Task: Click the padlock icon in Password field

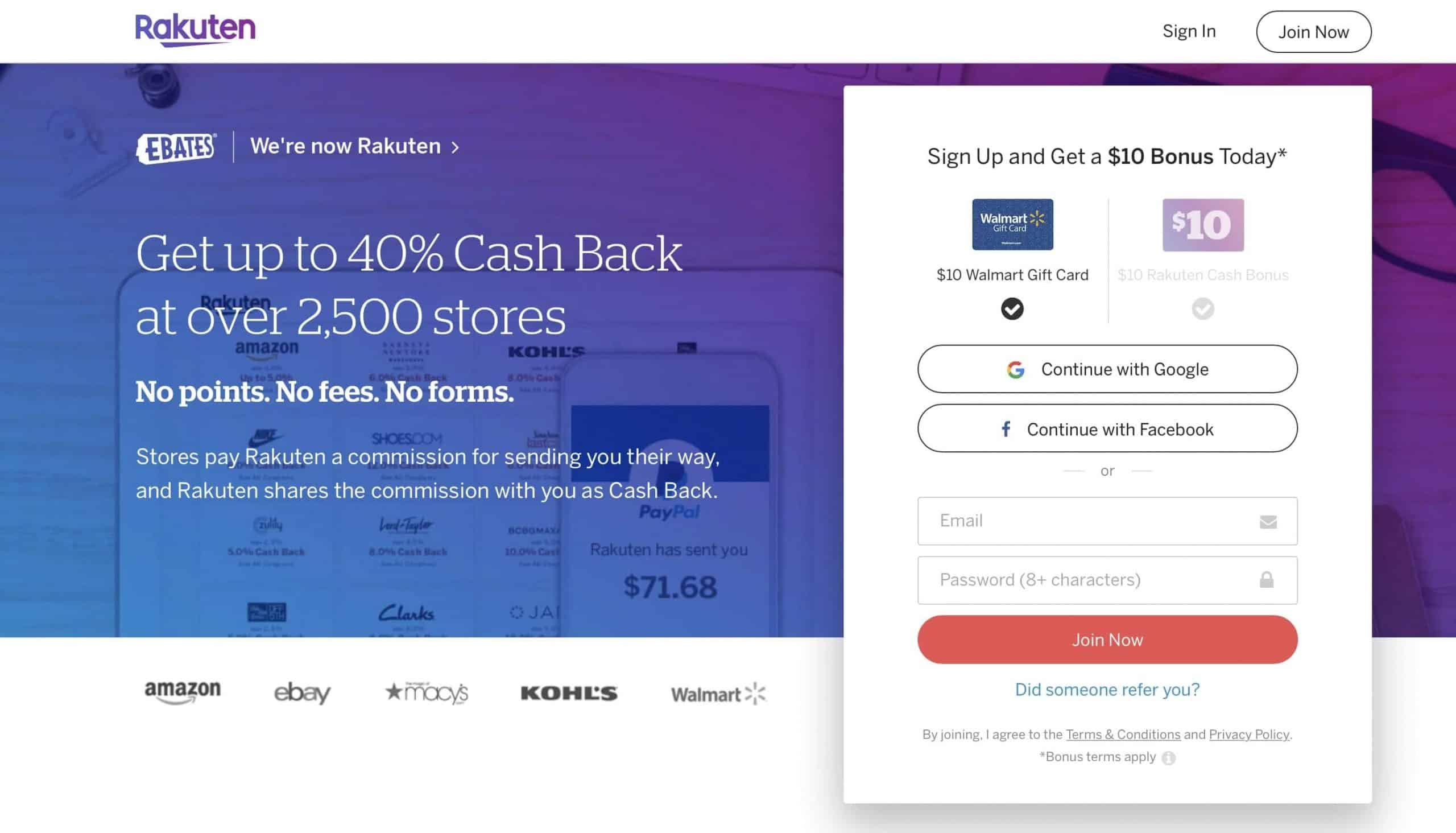Action: point(1267,580)
